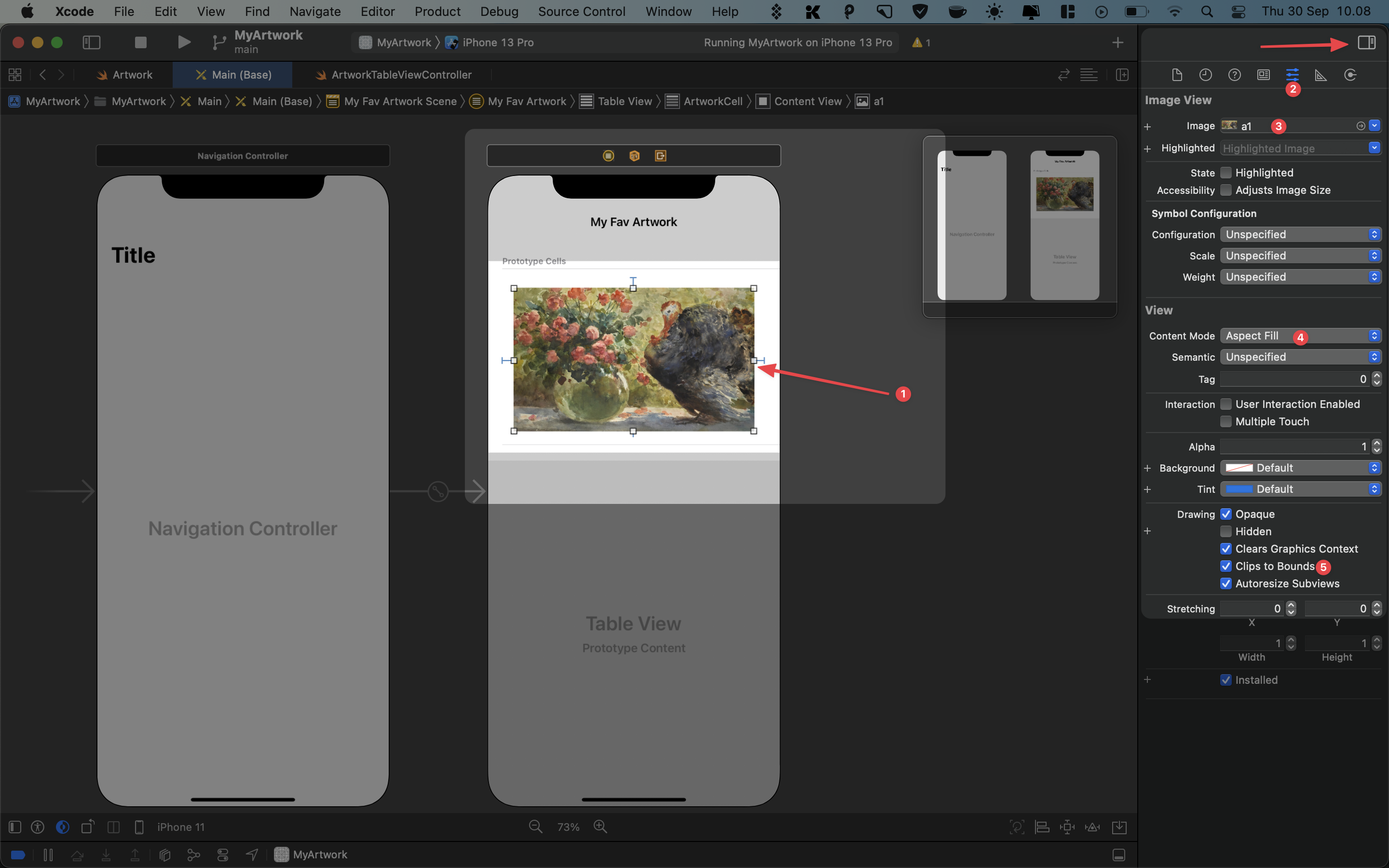The width and height of the screenshot is (1389, 868).
Task: Click Update Frames icon
Action: point(1017,827)
